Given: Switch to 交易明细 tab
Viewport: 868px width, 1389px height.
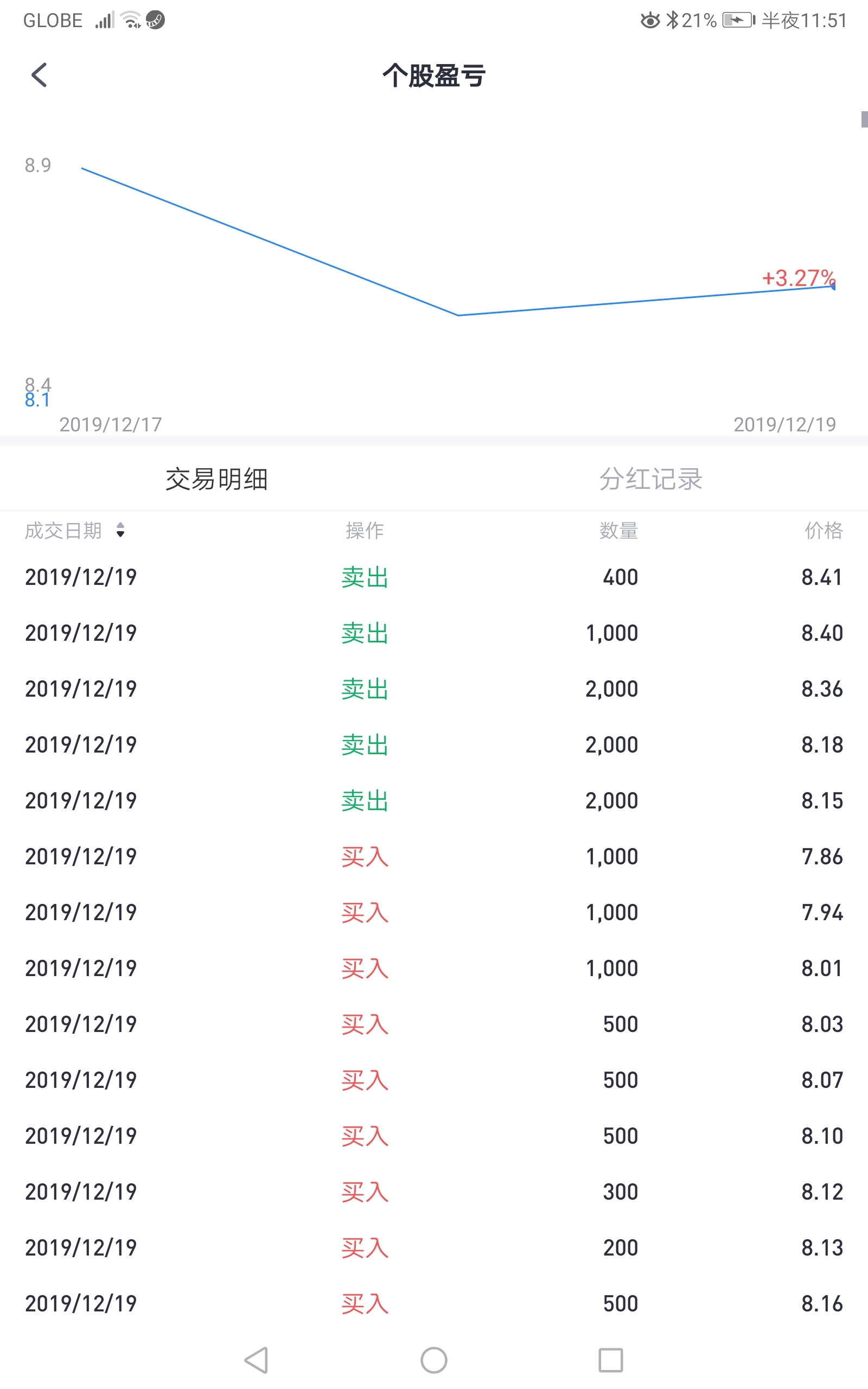Looking at the screenshot, I should pos(216,479).
